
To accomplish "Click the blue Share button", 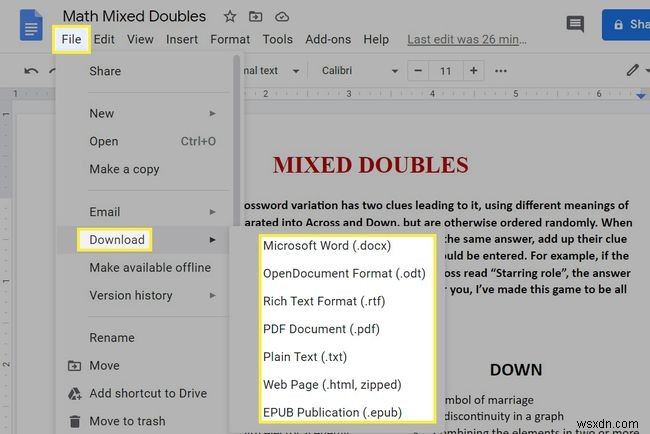I will (626, 24).
